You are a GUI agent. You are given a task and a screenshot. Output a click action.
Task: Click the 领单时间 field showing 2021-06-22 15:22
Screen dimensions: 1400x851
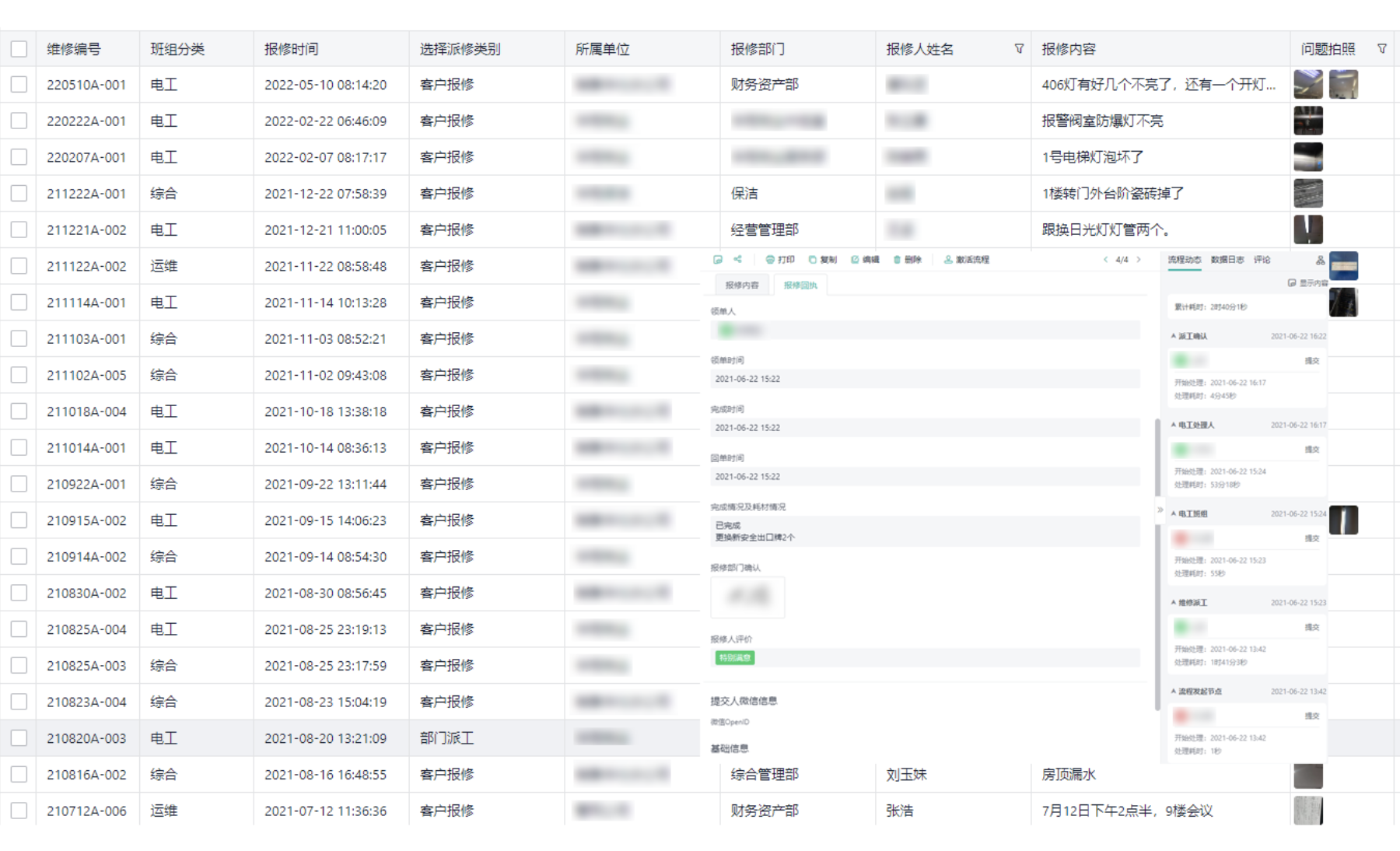point(925,379)
